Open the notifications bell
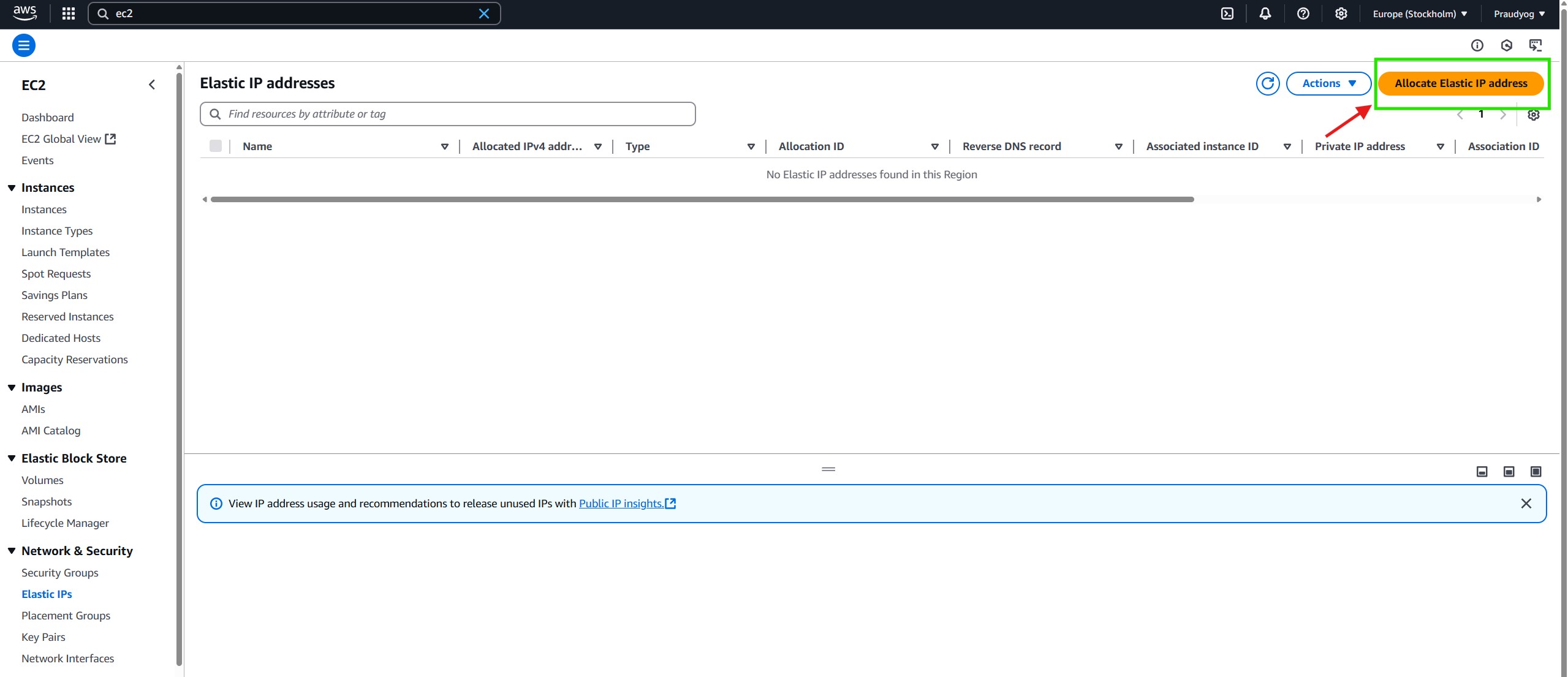This screenshot has width=1568, height=677. tap(1265, 13)
